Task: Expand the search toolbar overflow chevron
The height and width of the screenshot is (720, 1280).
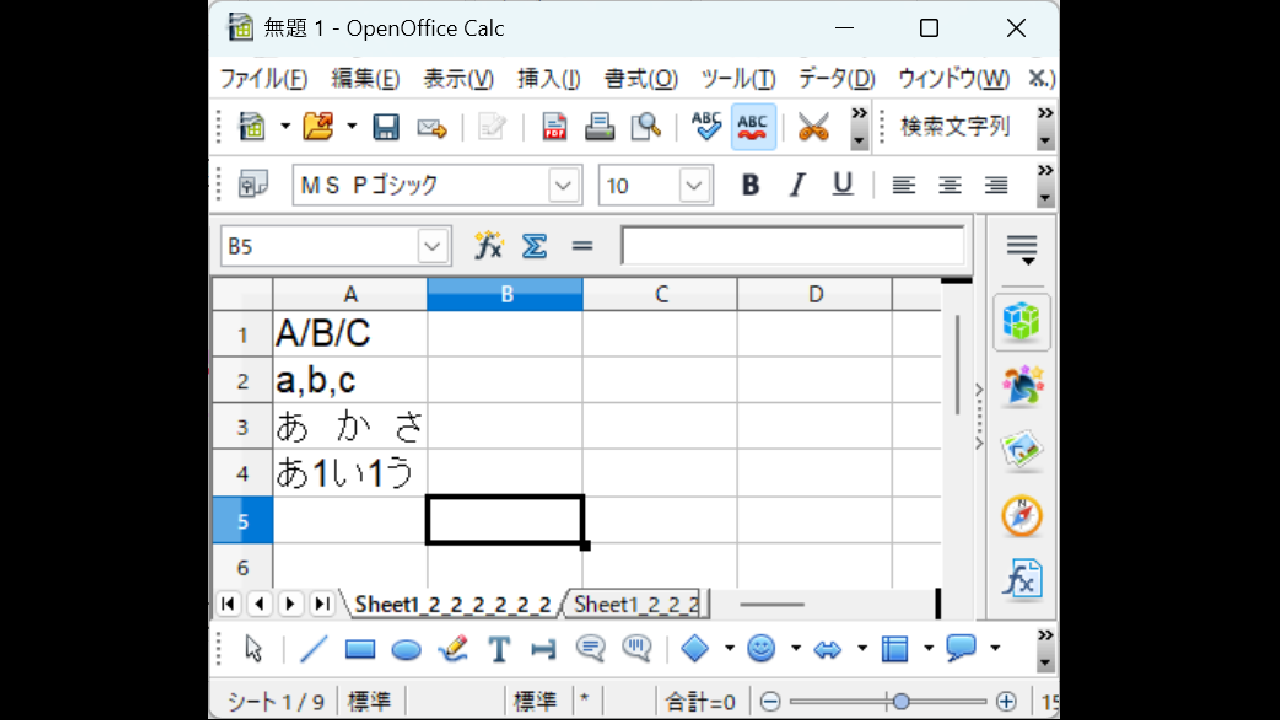Action: tap(1045, 127)
